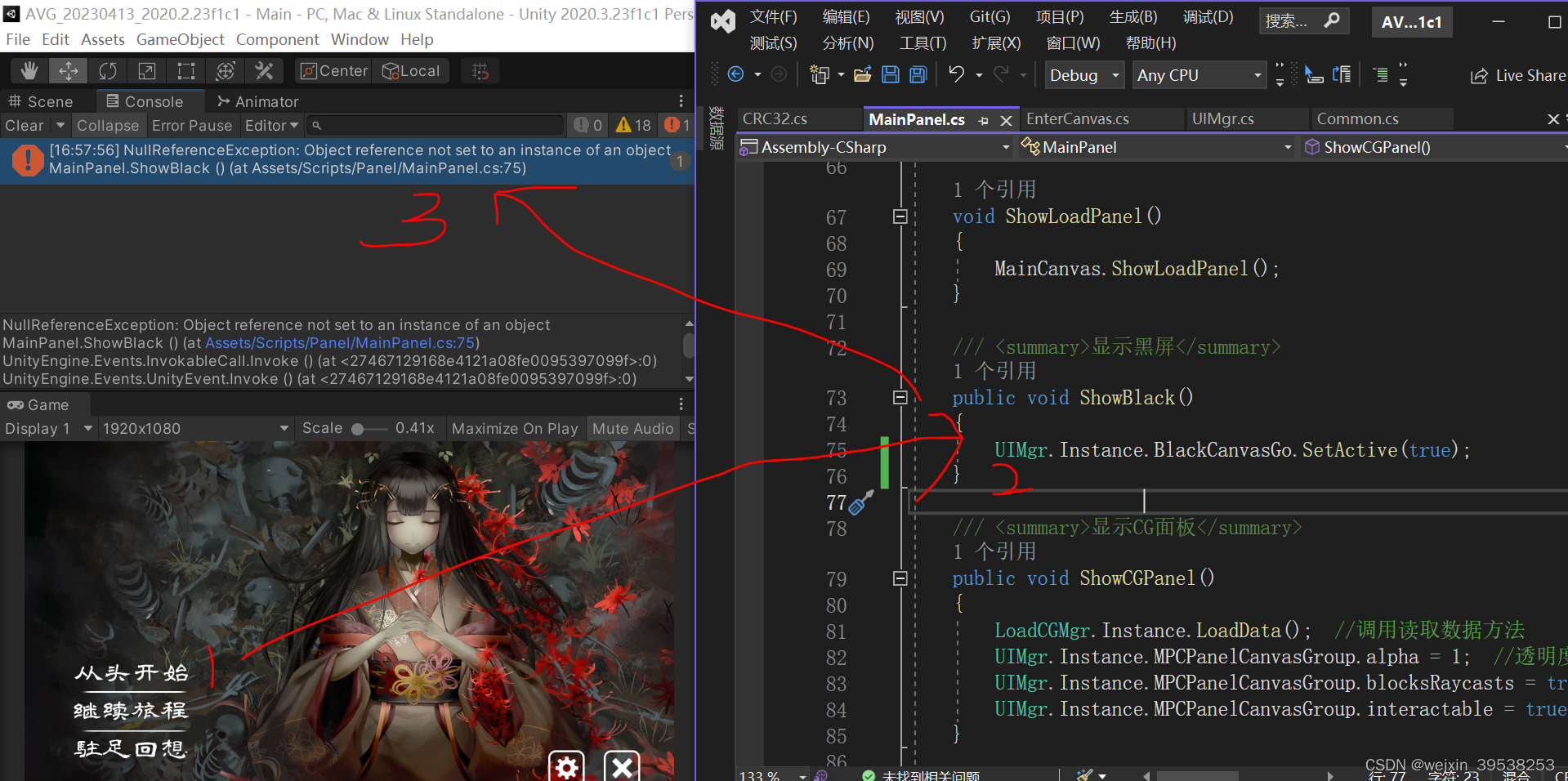Toggle Mute Audio in Game view
The image size is (1568, 781).
[x=632, y=428]
